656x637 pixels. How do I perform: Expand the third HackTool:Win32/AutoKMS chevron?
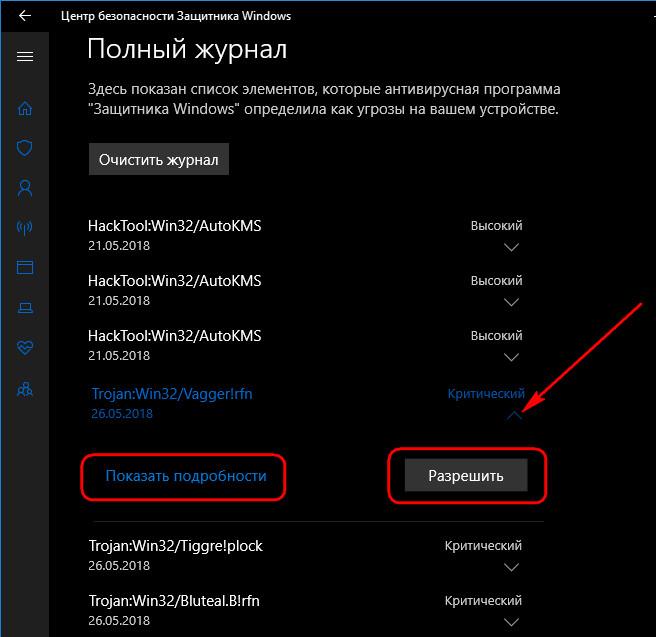click(511, 357)
